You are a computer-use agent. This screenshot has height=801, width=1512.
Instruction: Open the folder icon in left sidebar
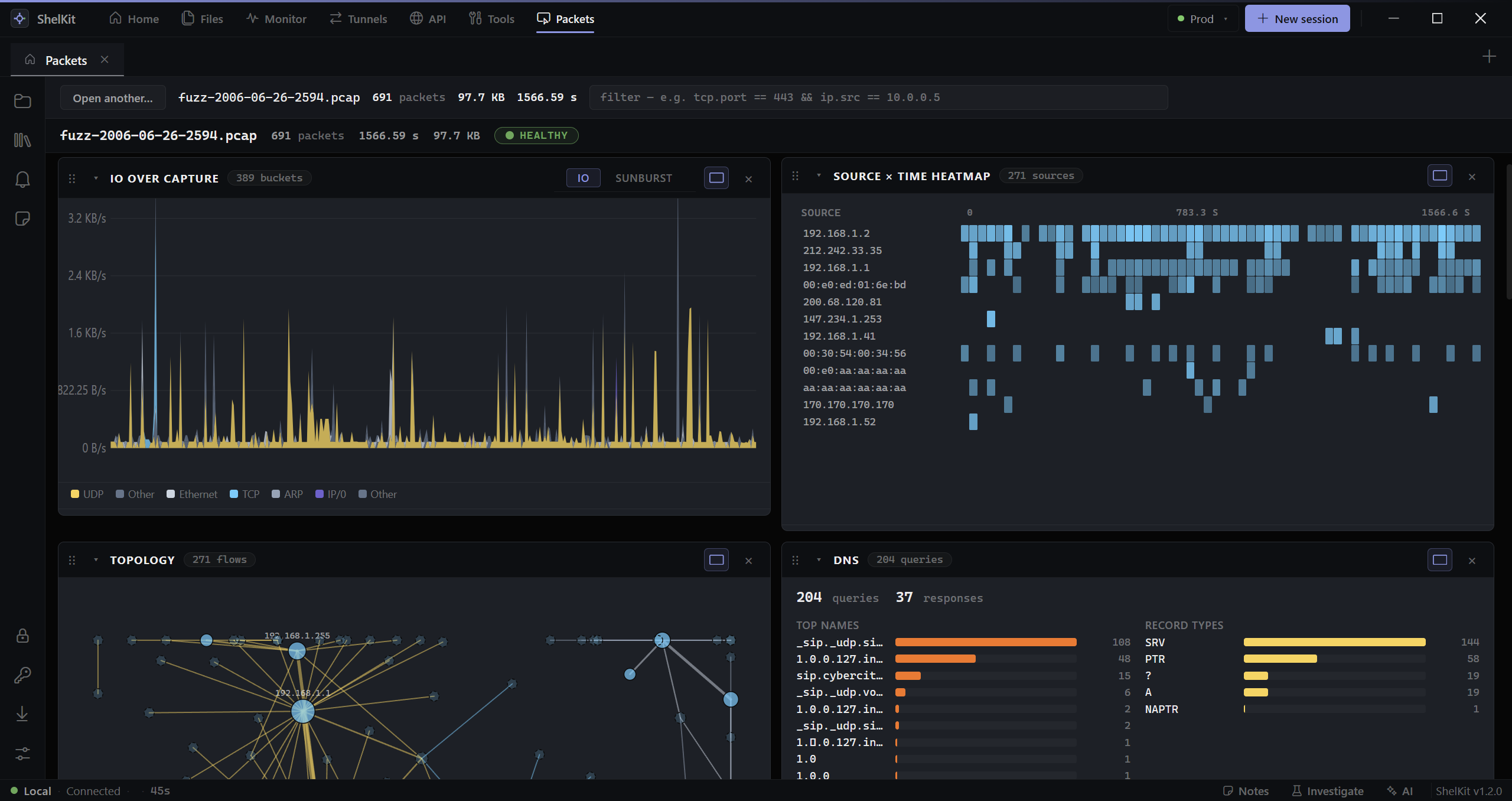click(22, 101)
